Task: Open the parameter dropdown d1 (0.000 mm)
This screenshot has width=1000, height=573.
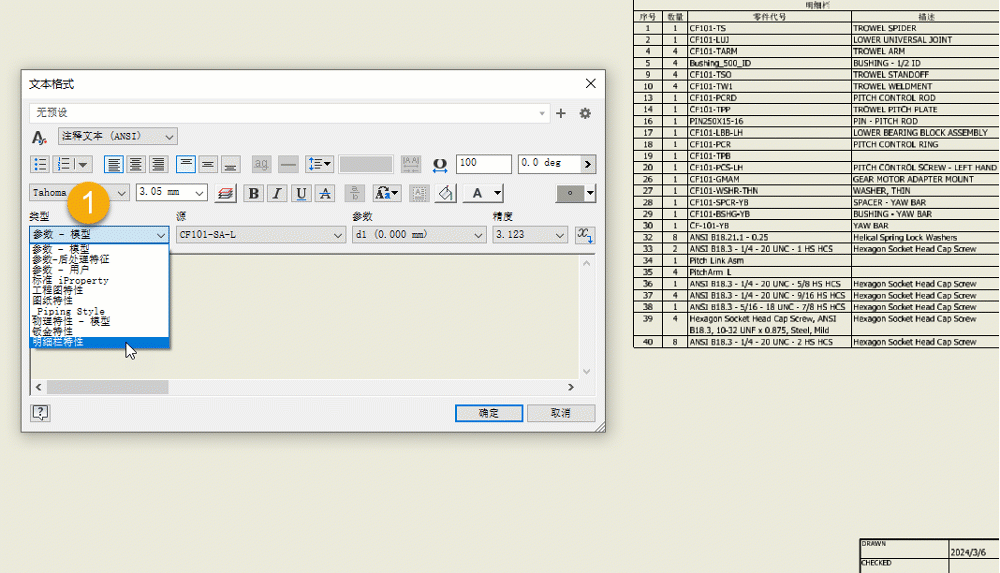Action: pos(419,235)
